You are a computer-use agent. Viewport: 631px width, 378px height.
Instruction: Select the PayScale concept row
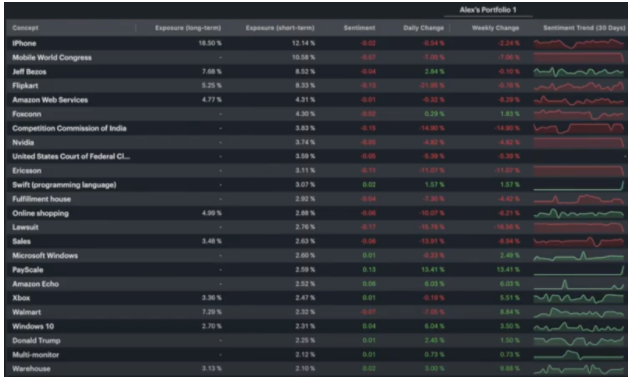[317, 270]
